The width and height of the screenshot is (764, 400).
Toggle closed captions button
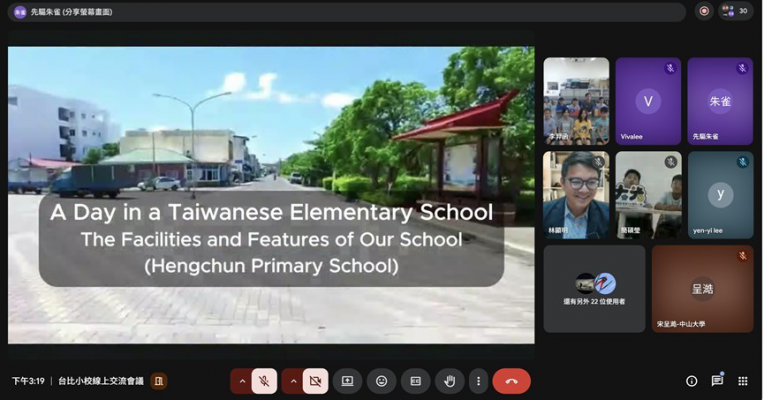[416, 381]
